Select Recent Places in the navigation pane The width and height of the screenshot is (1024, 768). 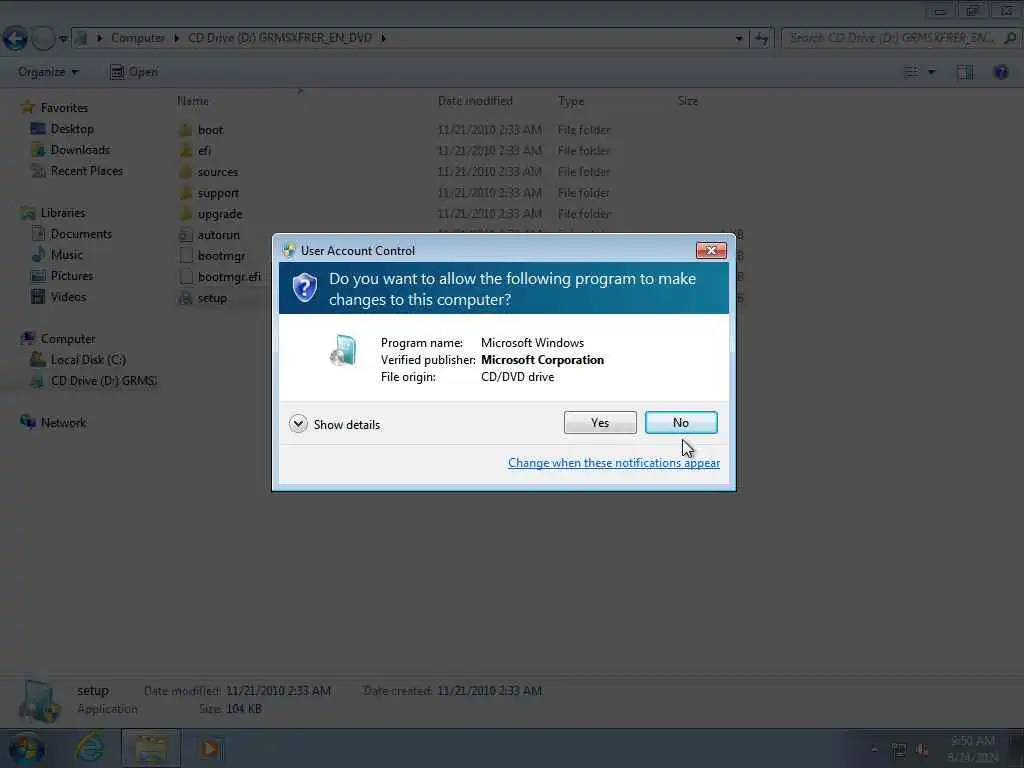tap(86, 170)
